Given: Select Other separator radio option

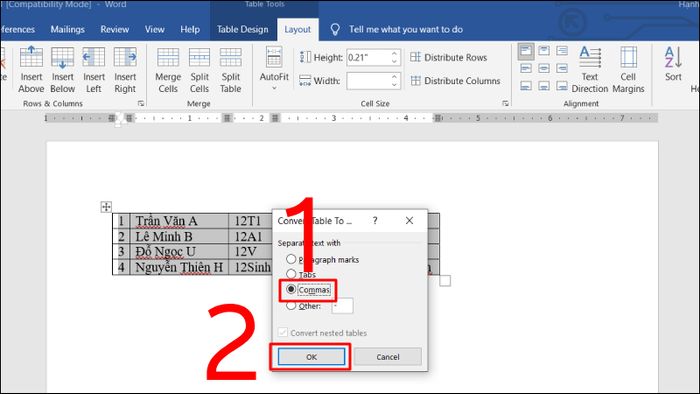Looking at the screenshot, I should 291,306.
